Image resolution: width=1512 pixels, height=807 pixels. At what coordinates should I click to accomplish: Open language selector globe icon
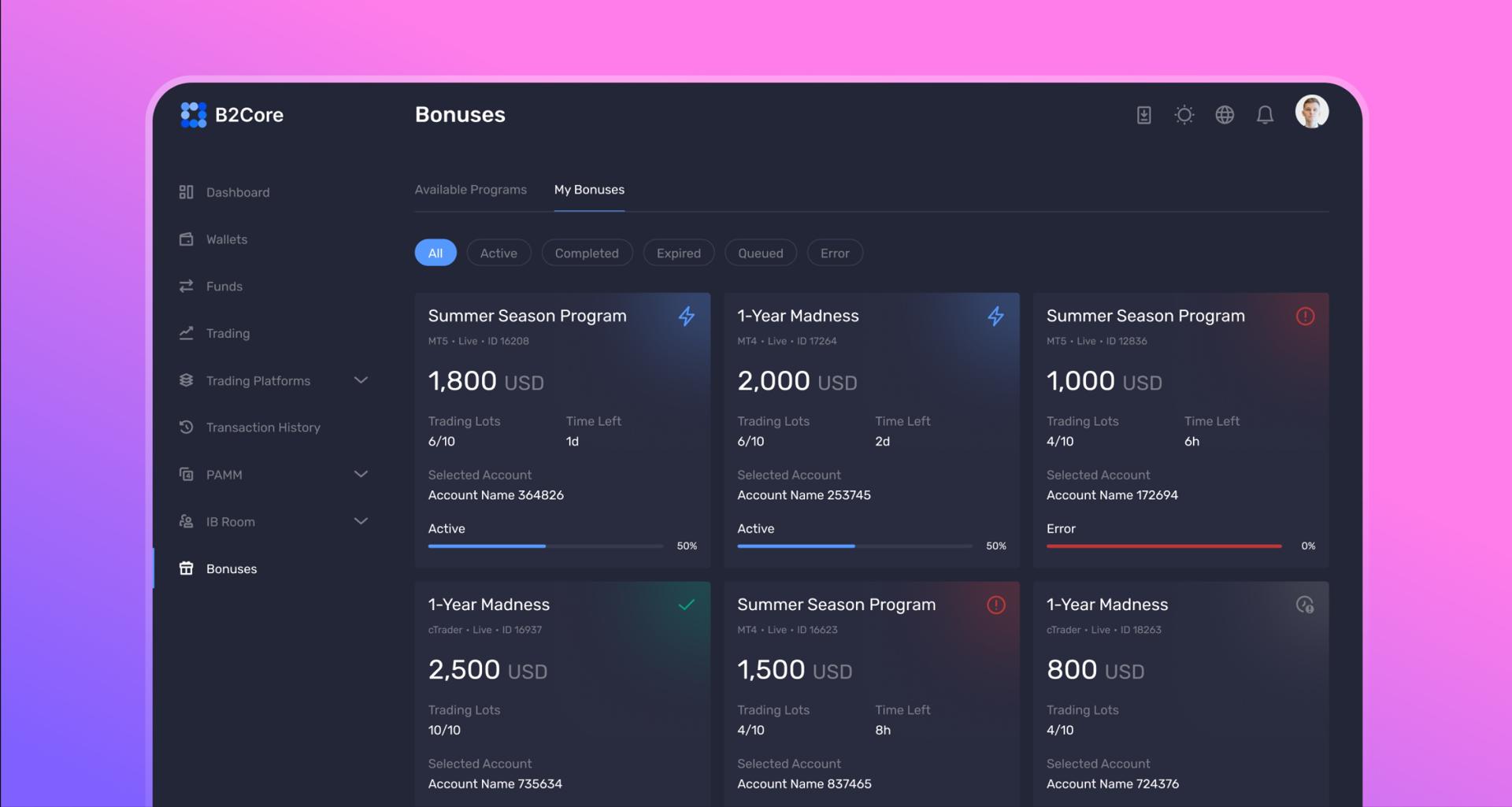(1224, 115)
